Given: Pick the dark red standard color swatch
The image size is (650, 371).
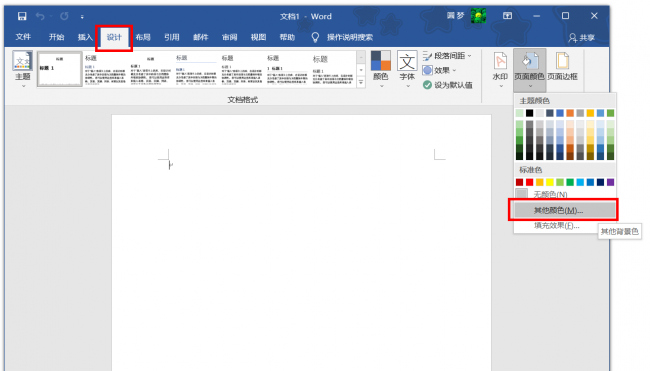Looking at the screenshot, I should (519, 182).
